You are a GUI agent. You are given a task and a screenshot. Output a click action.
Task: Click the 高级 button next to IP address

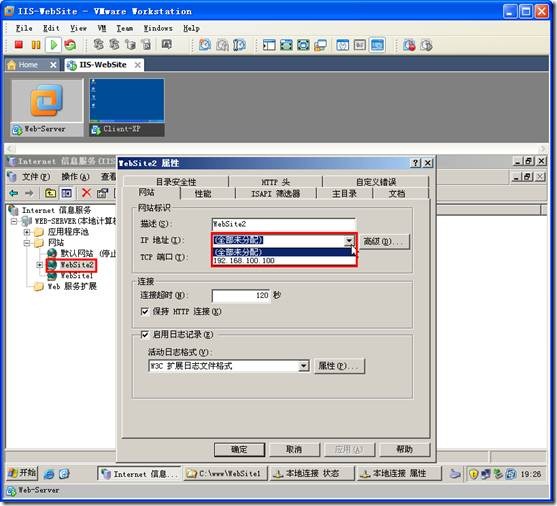(384, 241)
